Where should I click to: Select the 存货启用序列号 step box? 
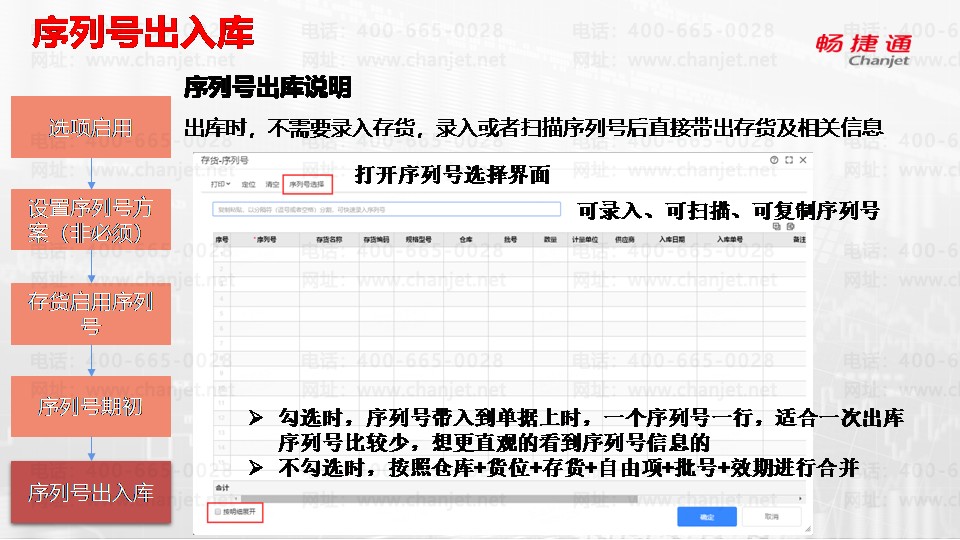point(91,313)
